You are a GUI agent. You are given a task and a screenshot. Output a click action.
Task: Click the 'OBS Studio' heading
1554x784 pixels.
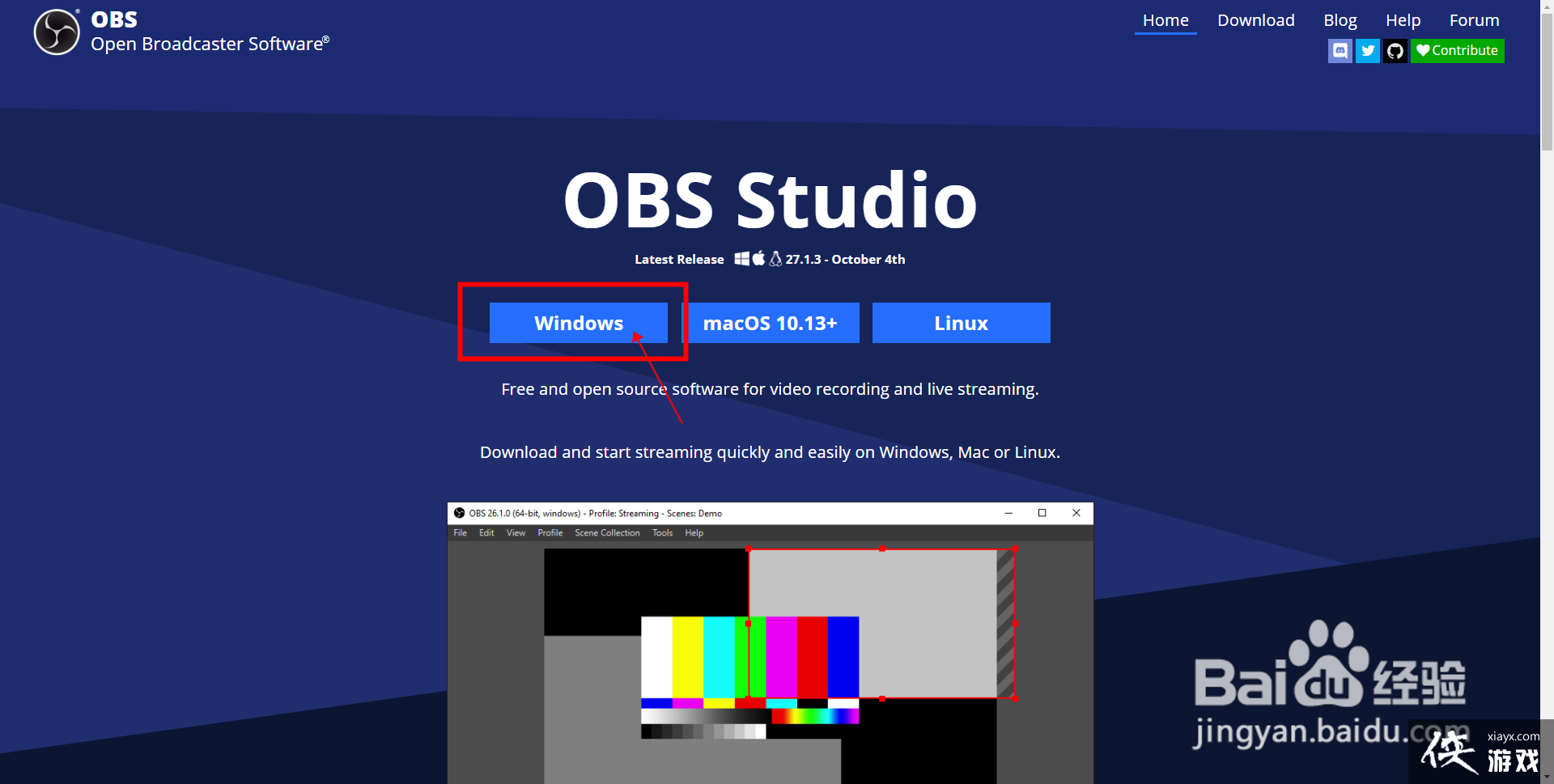tap(770, 200)
